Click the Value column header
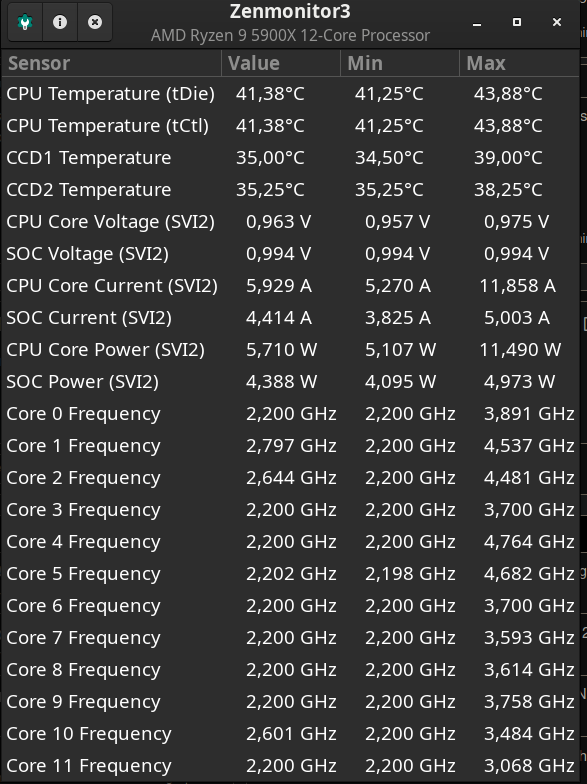The height and width of the screenshot is (784, 587). pyautogui.click(x=280, y=63)
